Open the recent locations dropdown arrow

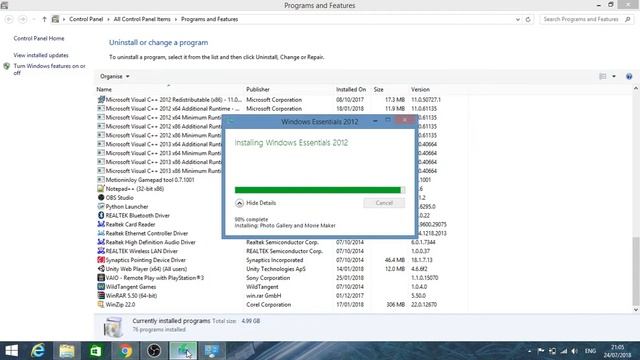(34, 19)
